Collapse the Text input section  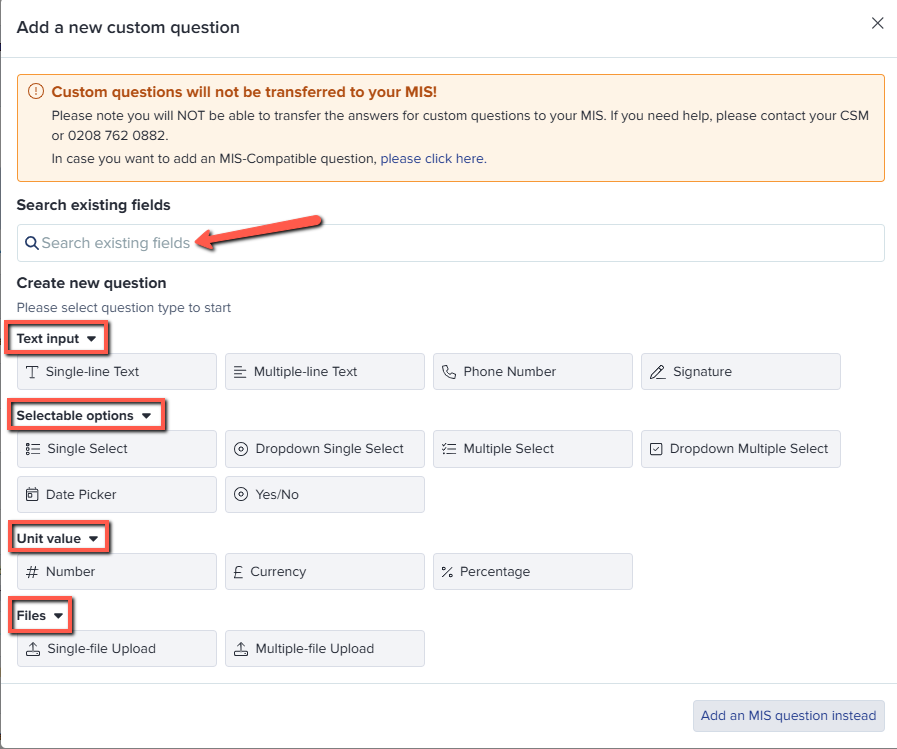(x=56, y=337)
